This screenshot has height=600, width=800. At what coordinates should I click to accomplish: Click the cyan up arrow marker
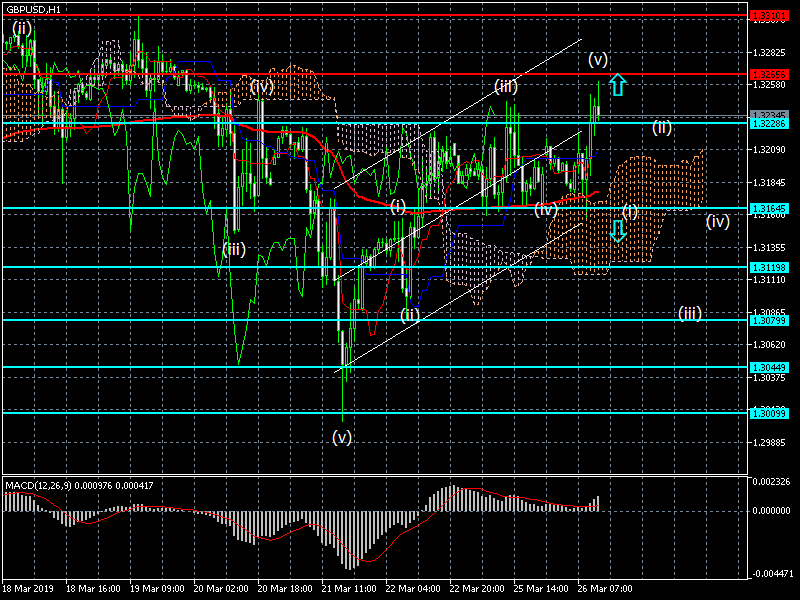618,85
